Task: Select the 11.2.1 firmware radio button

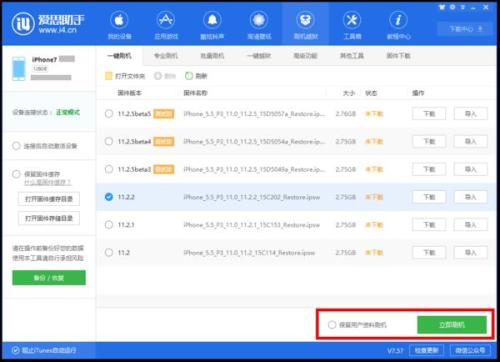Action: (109, 225)
